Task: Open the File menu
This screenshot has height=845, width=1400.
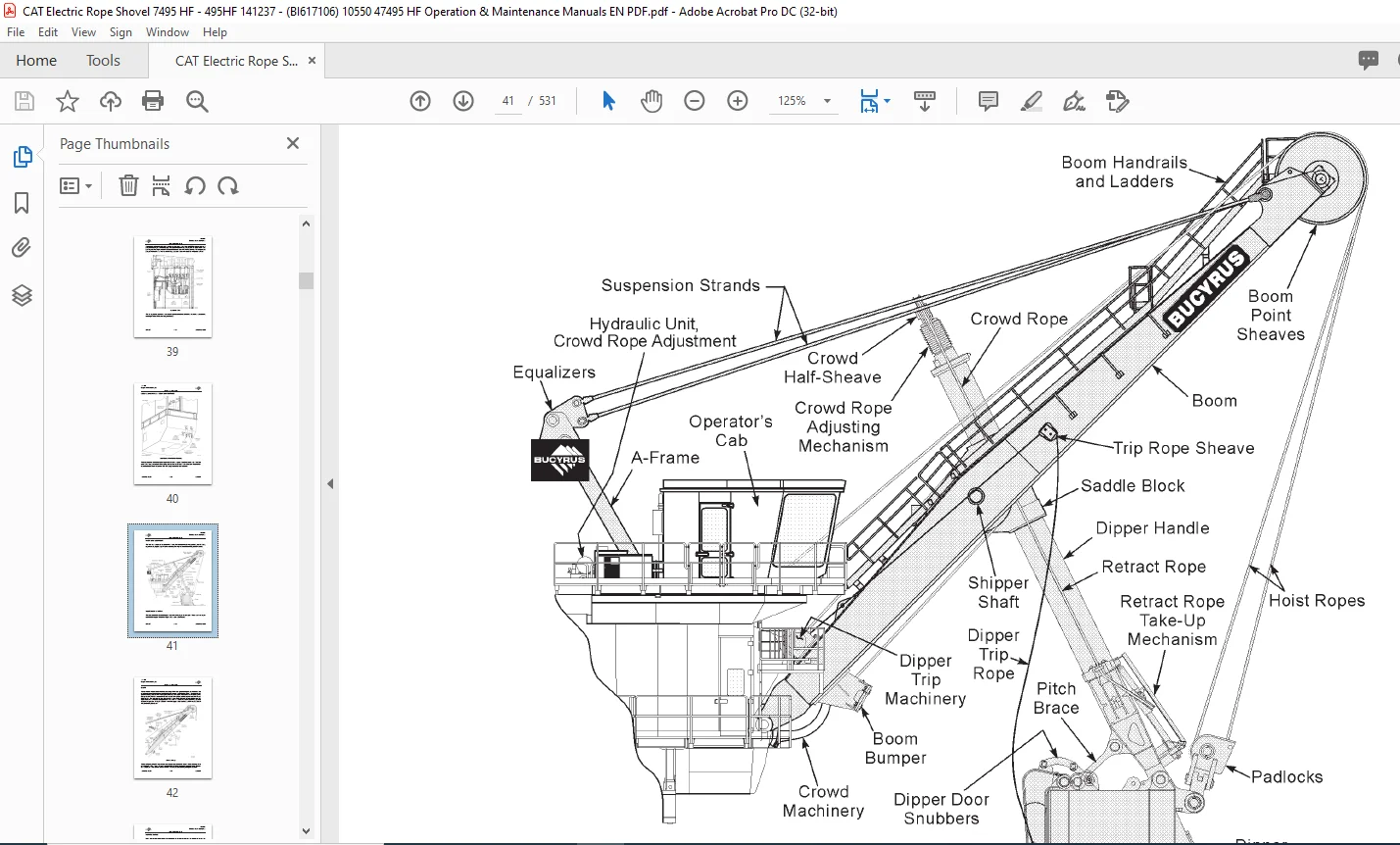Action: click(16, 32)
